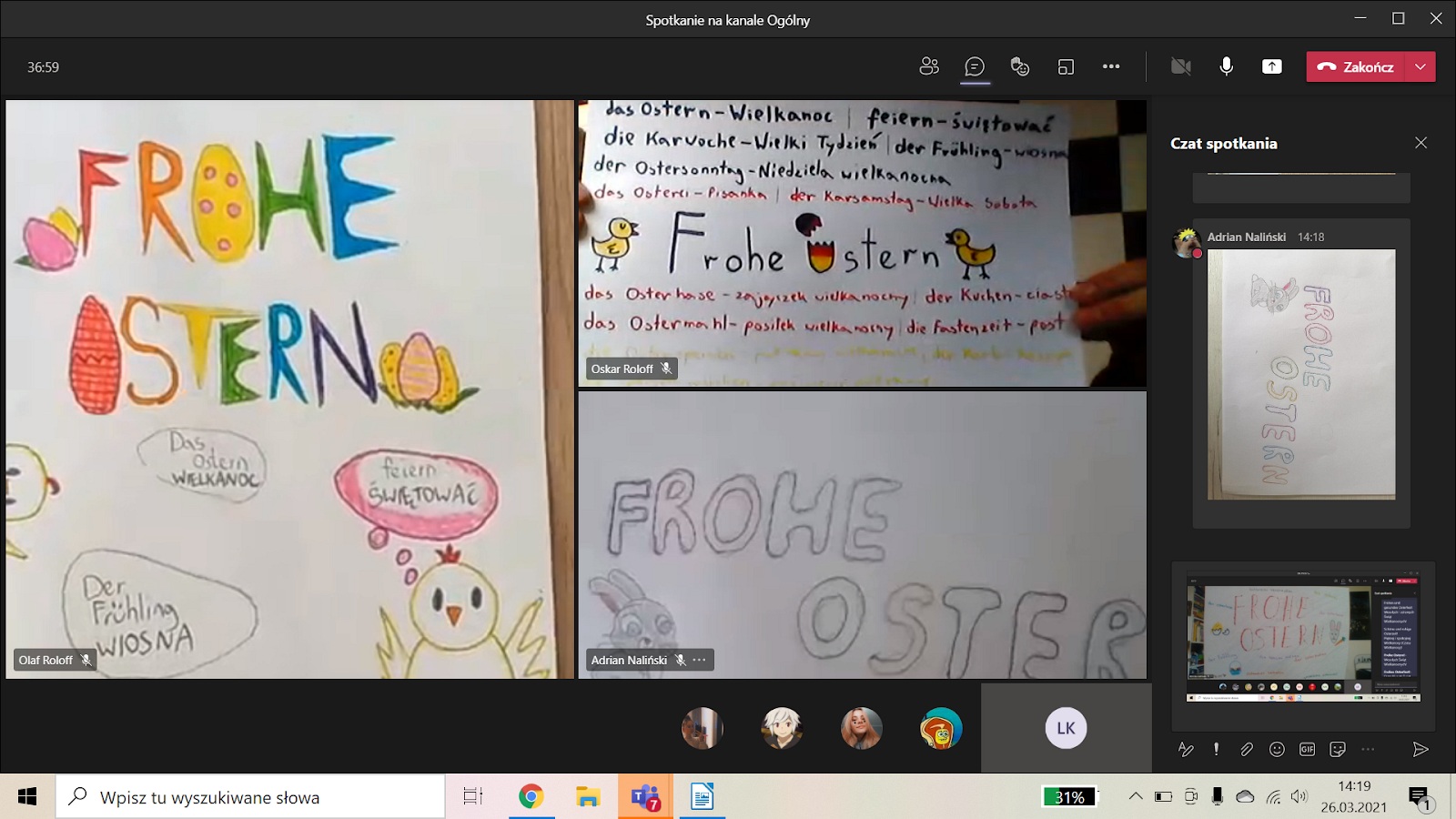The height and width of the screenshot is (819, 1456).
Task: Open the emoji picker in chat
Action: click(1277, 749)
